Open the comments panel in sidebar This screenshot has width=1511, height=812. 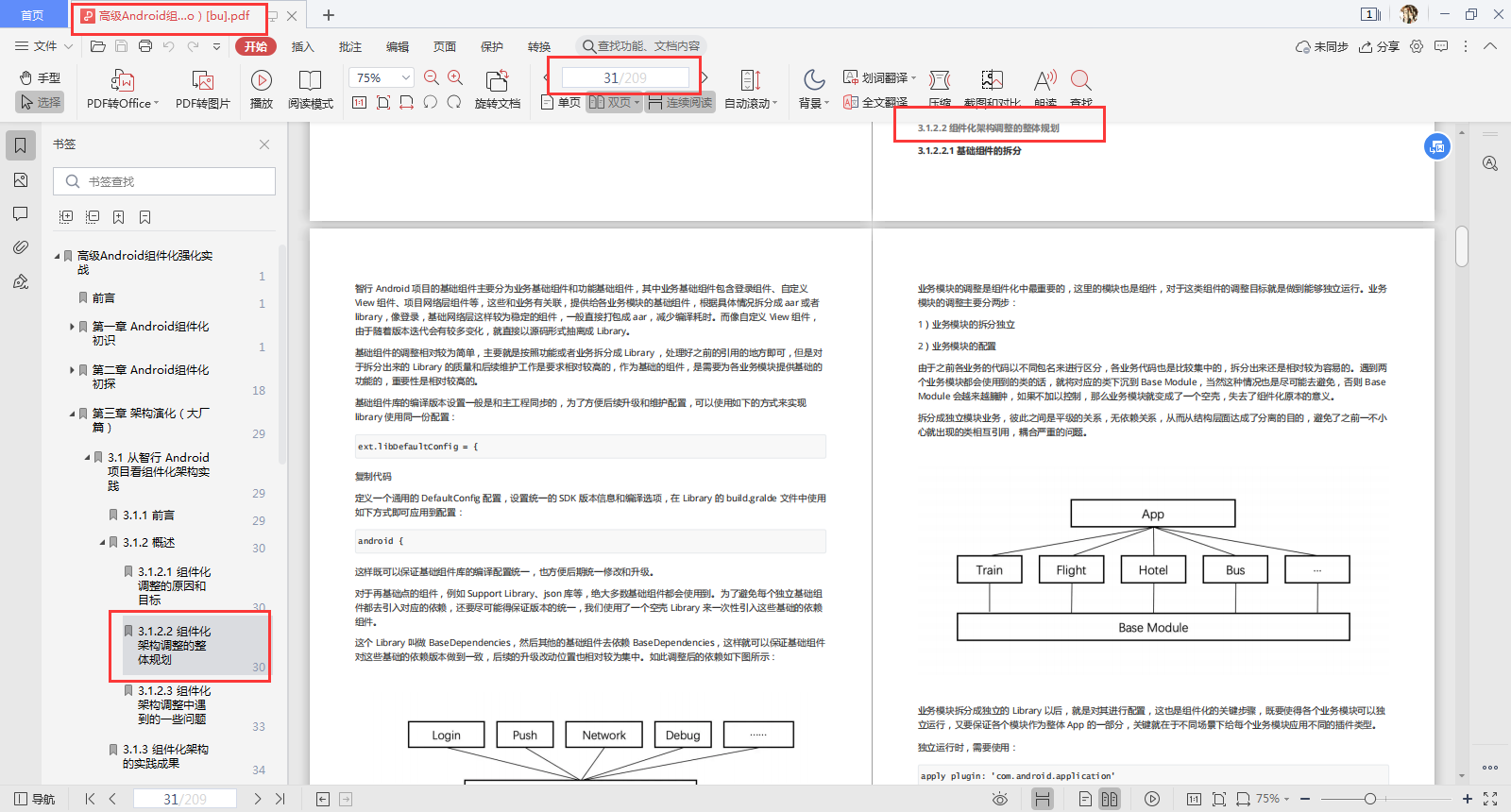click(21, 213)
